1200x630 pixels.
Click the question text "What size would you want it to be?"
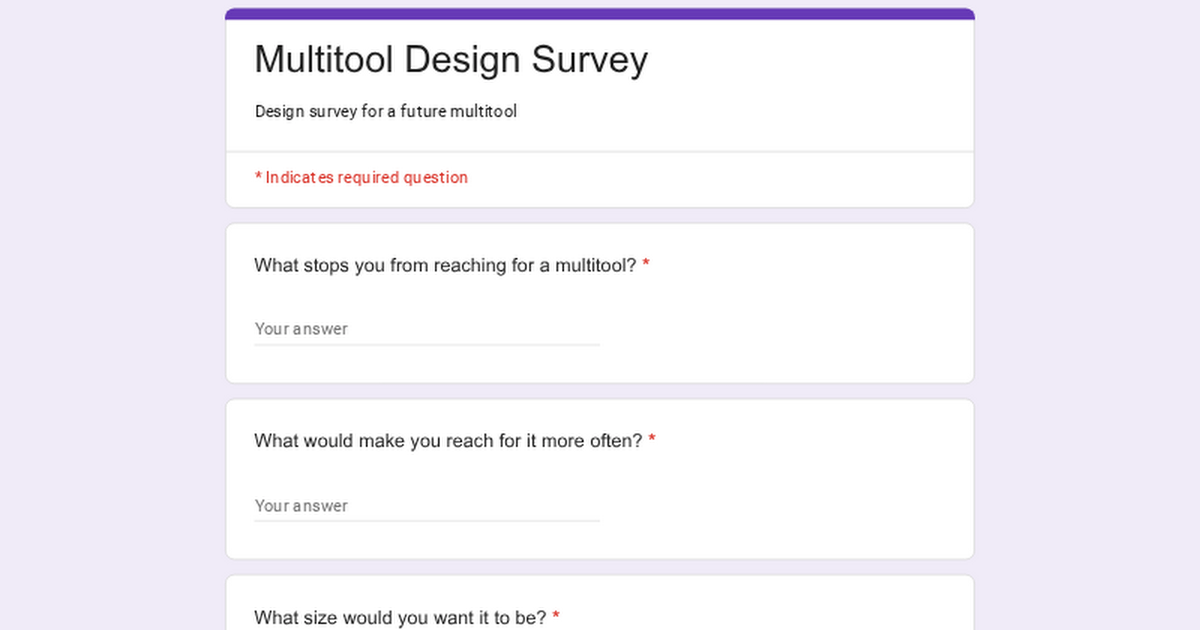400,617
